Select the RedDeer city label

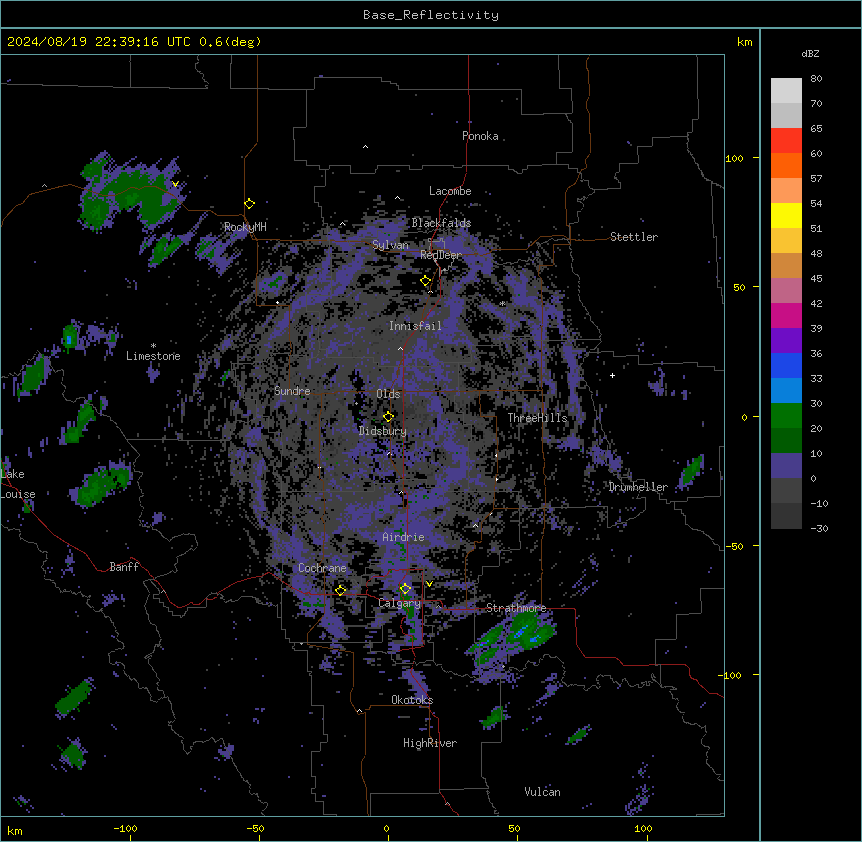(441, 255)
